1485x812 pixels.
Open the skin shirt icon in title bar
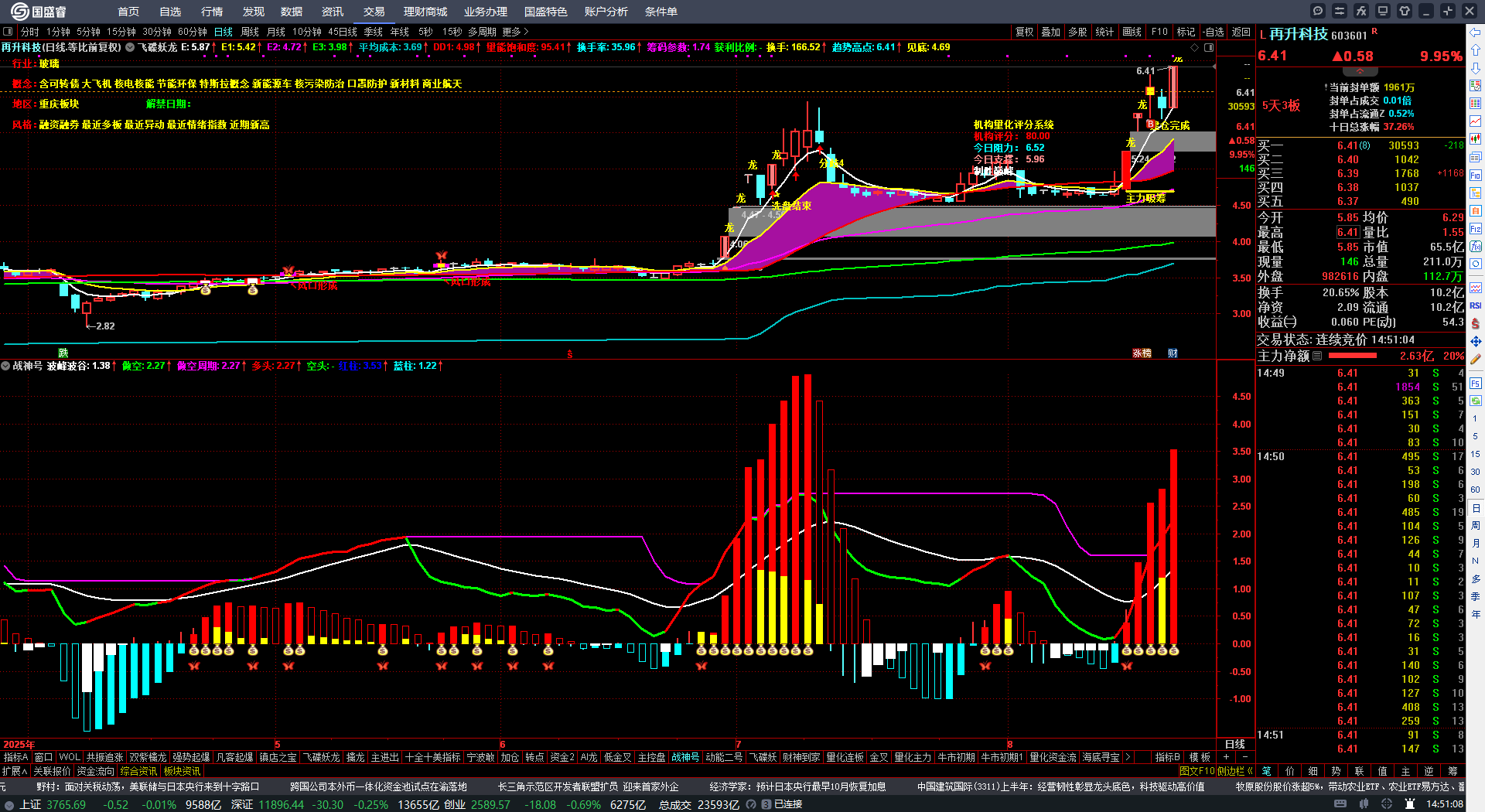click(1405, 11)
